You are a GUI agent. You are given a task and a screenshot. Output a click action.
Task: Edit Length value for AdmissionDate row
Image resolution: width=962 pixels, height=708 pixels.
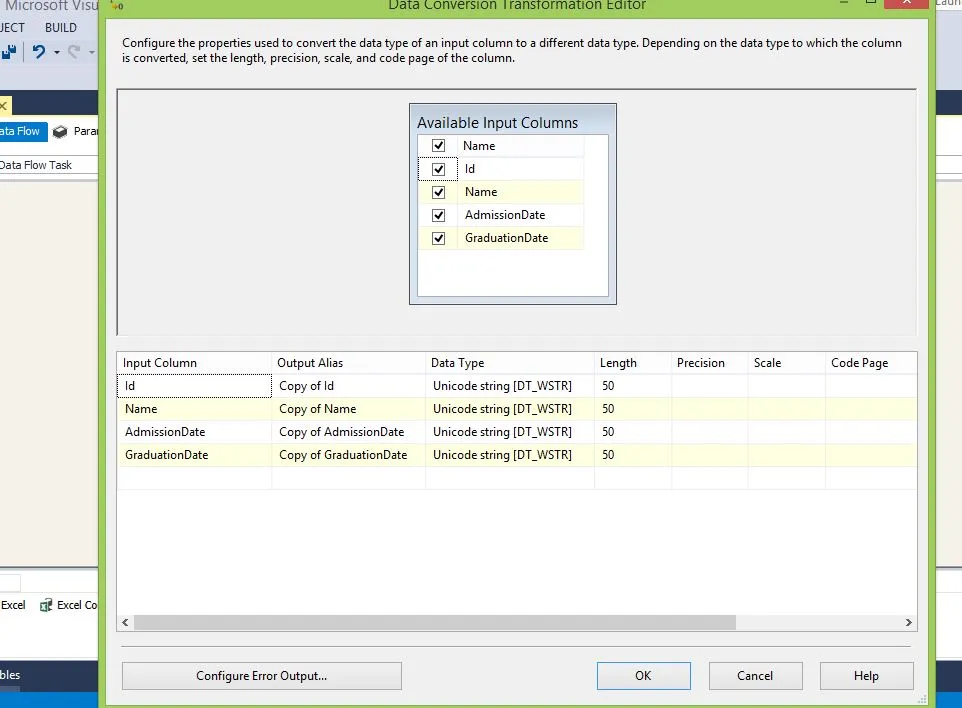633,432
